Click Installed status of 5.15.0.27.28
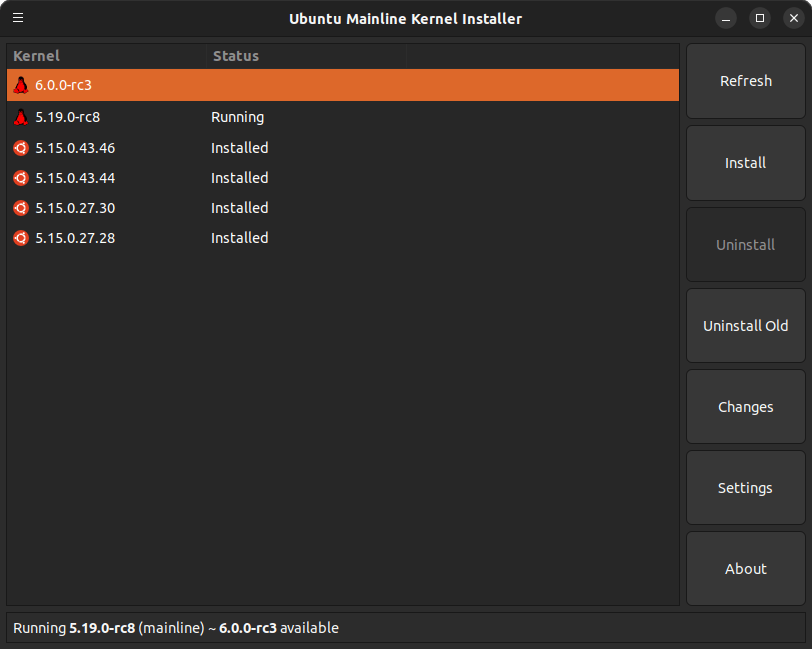The image size is (812, 649). 240,238
